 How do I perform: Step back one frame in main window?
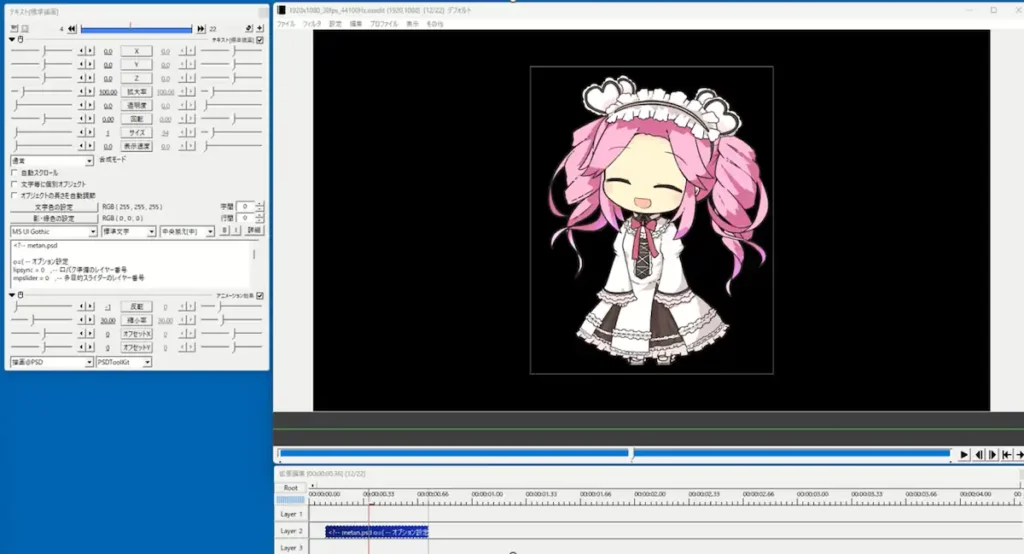tap(978, 455)
